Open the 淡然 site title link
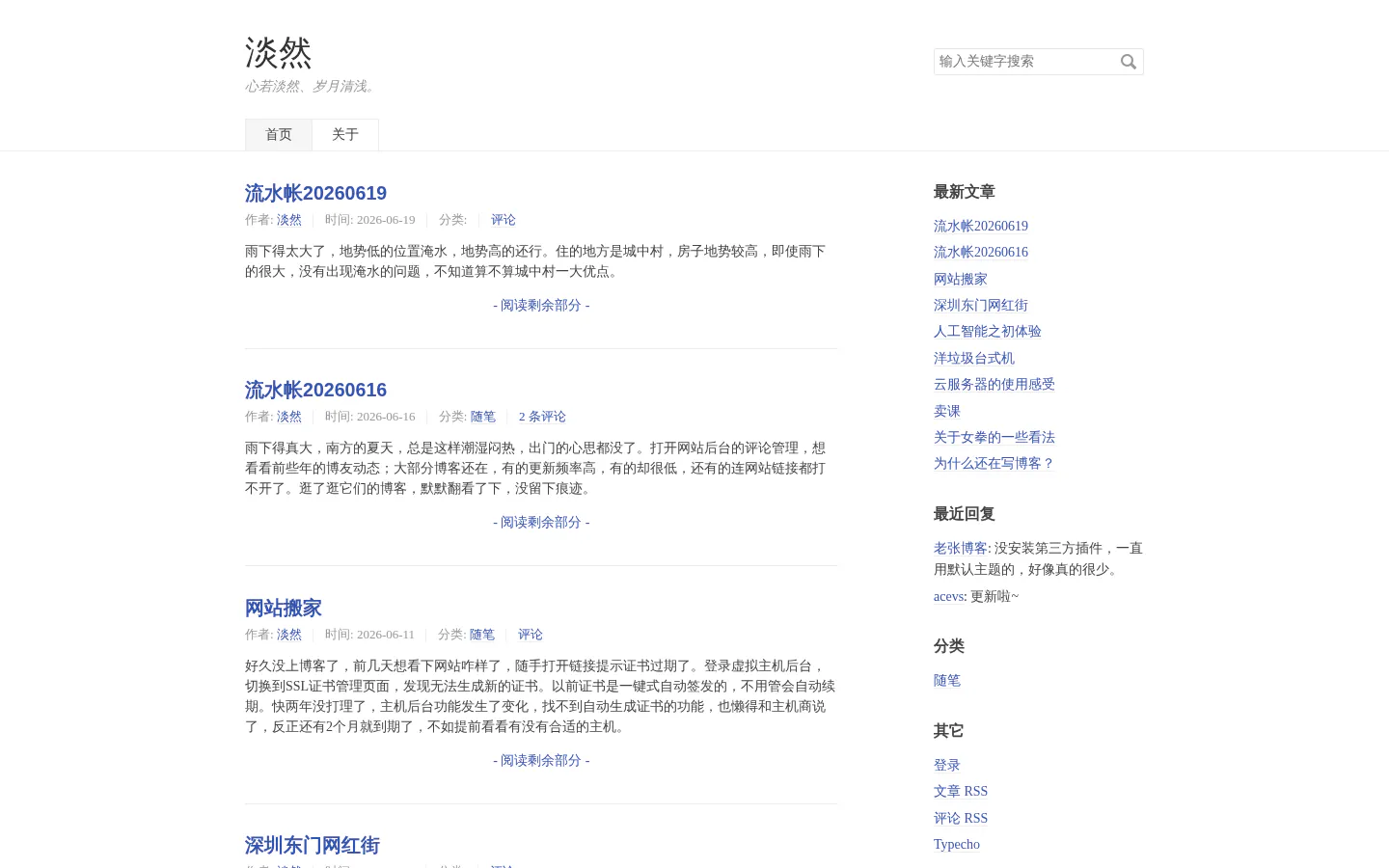 279,53
